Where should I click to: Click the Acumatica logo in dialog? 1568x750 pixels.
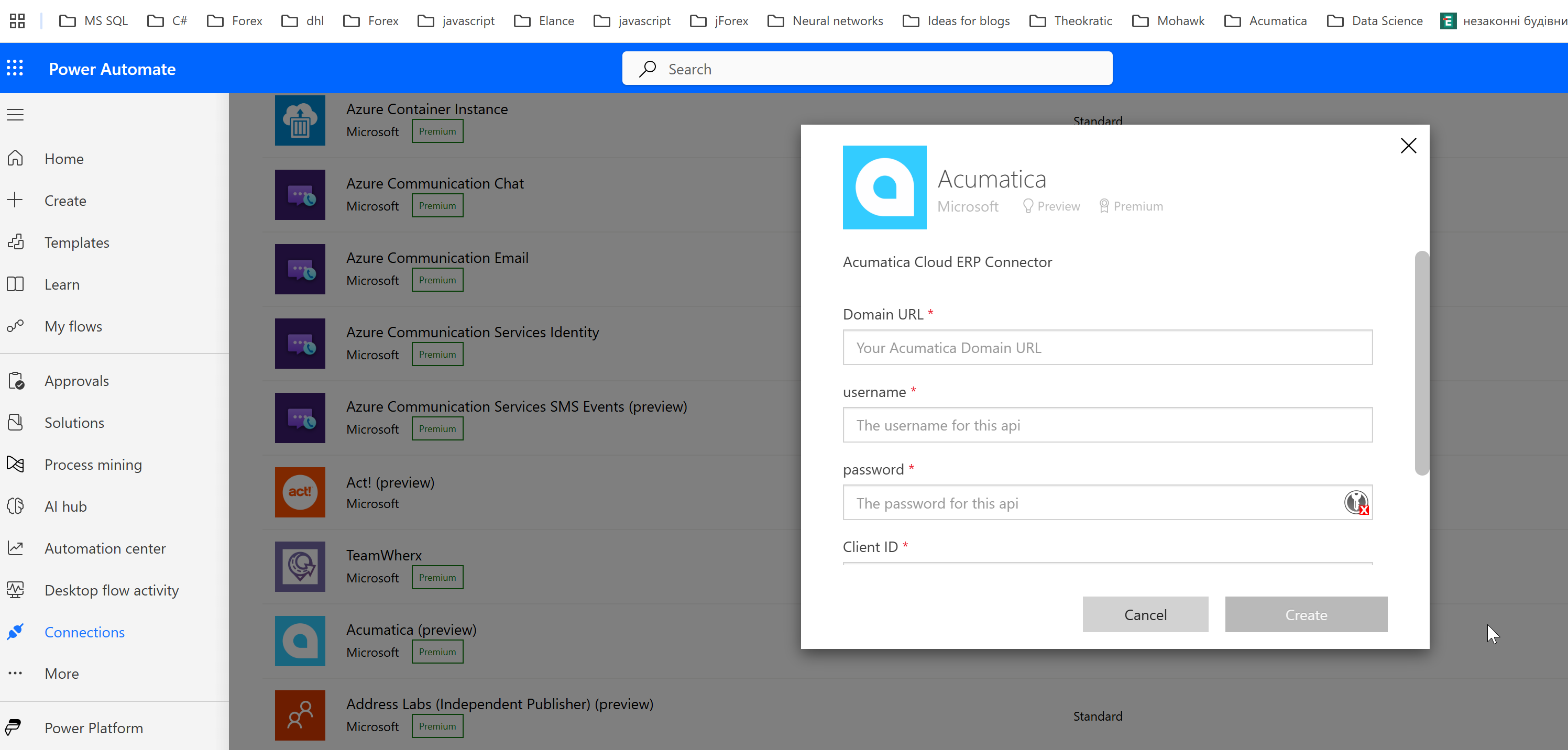pyautogui.click(x=884, y=187)
